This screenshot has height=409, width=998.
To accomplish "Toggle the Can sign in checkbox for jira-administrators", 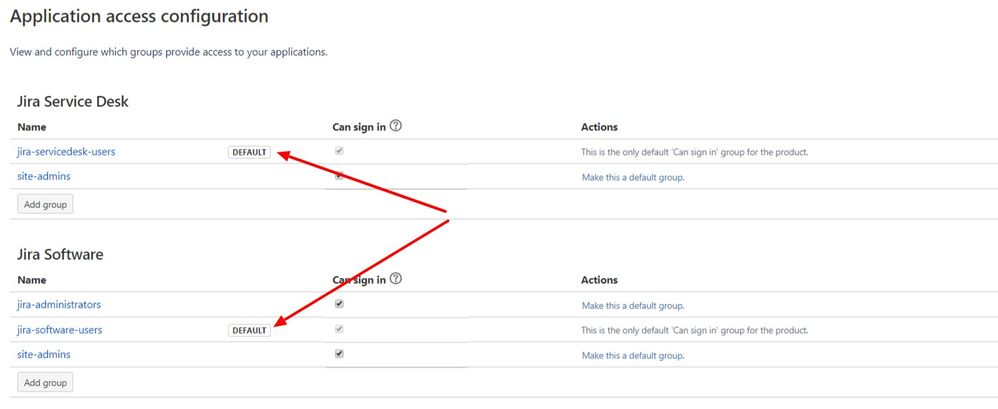I will click(x=339, y=304).
